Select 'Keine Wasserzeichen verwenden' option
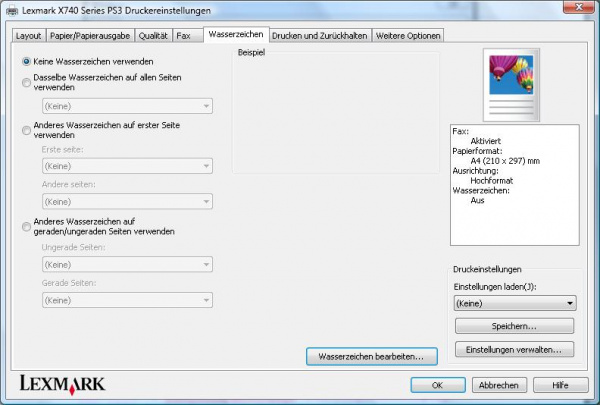 (27, 61)
